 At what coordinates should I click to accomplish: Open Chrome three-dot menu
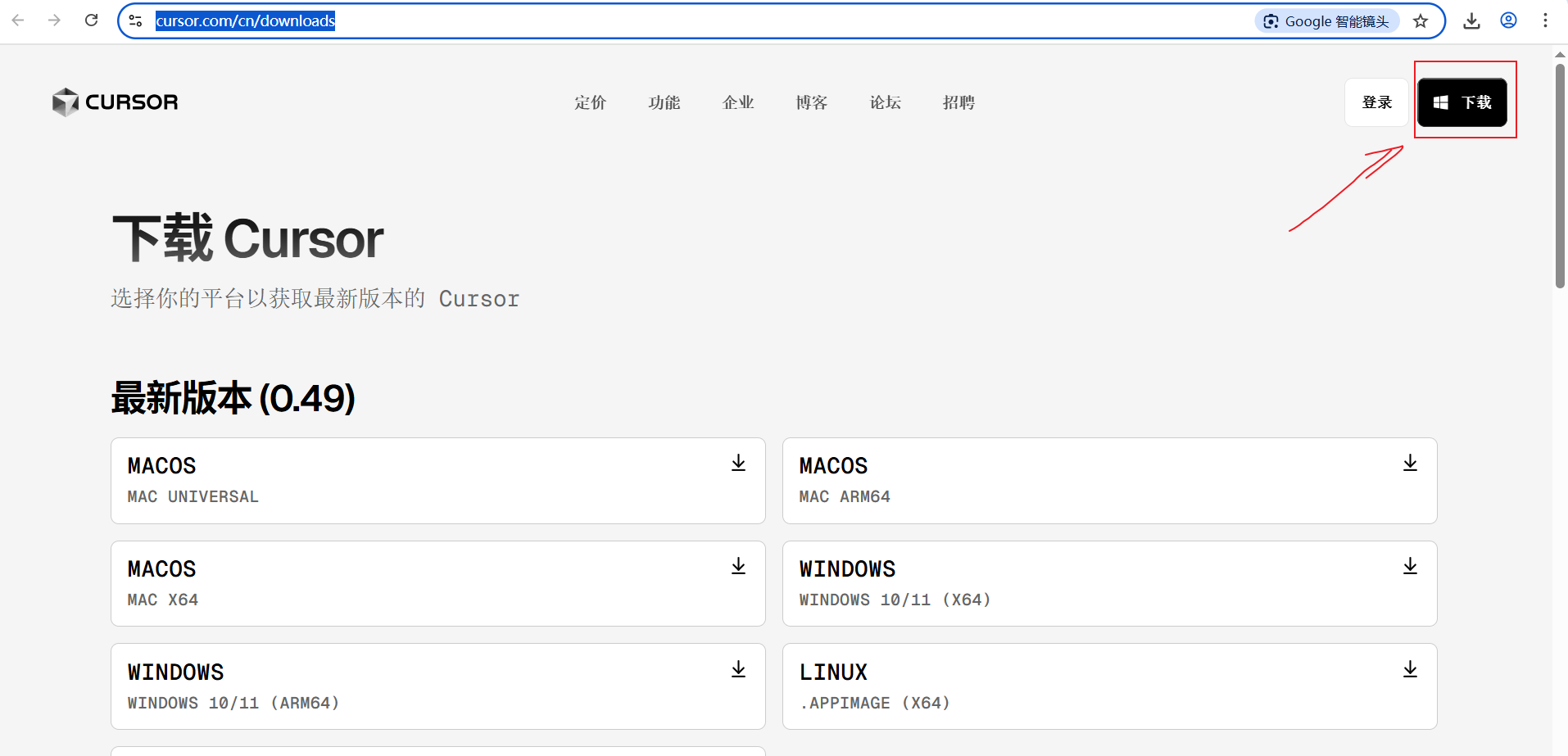[x=1545, y=20]
